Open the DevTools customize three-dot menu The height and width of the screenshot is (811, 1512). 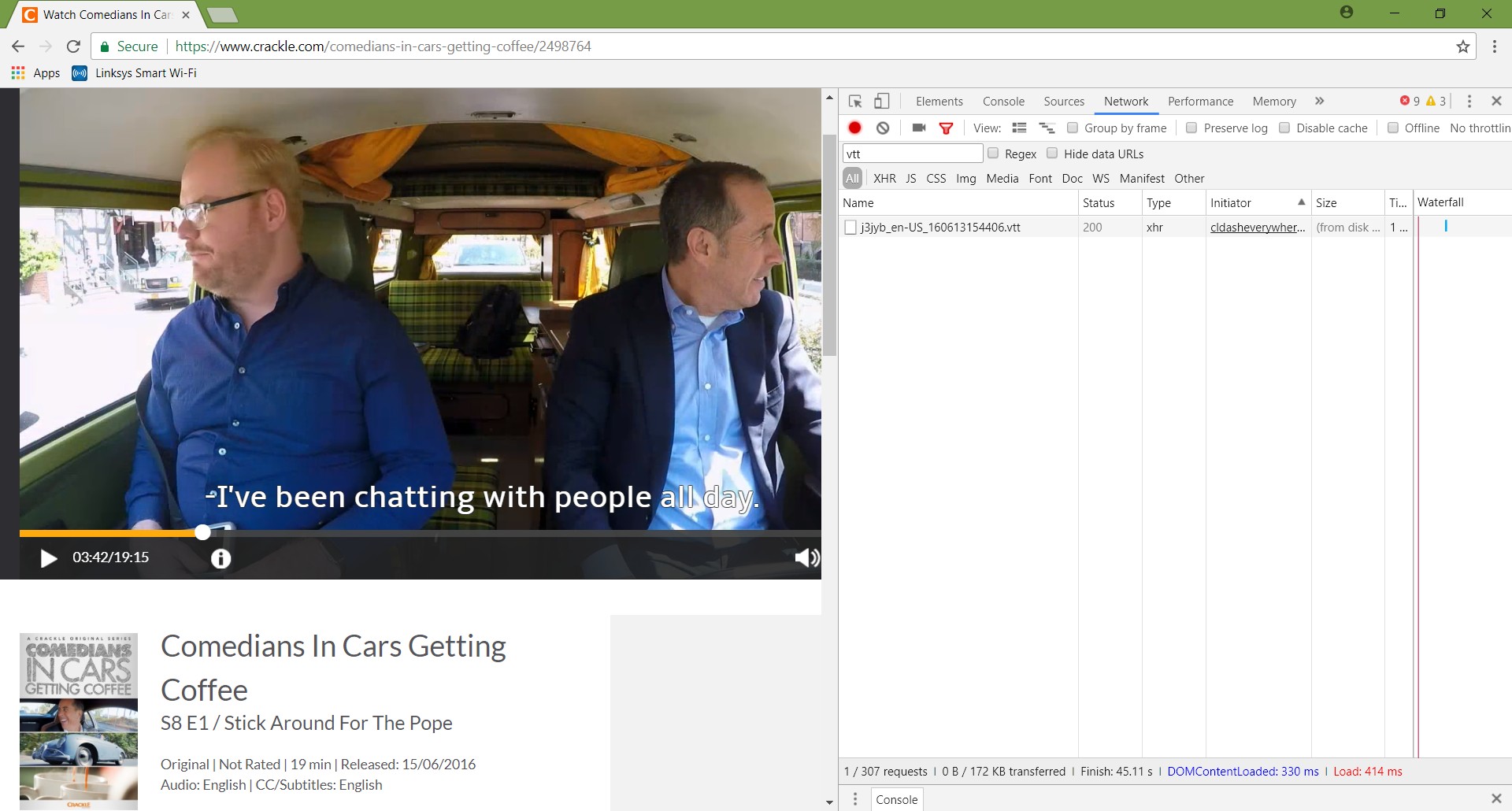click(1469, 101)
